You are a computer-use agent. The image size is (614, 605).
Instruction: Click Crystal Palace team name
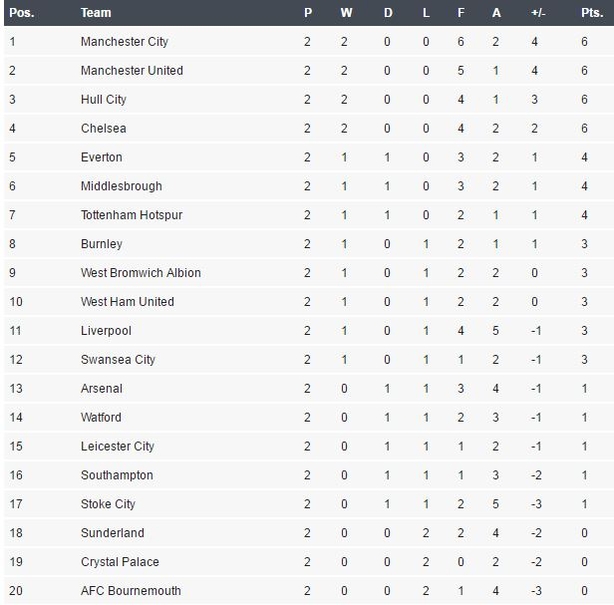pos(120,562)
